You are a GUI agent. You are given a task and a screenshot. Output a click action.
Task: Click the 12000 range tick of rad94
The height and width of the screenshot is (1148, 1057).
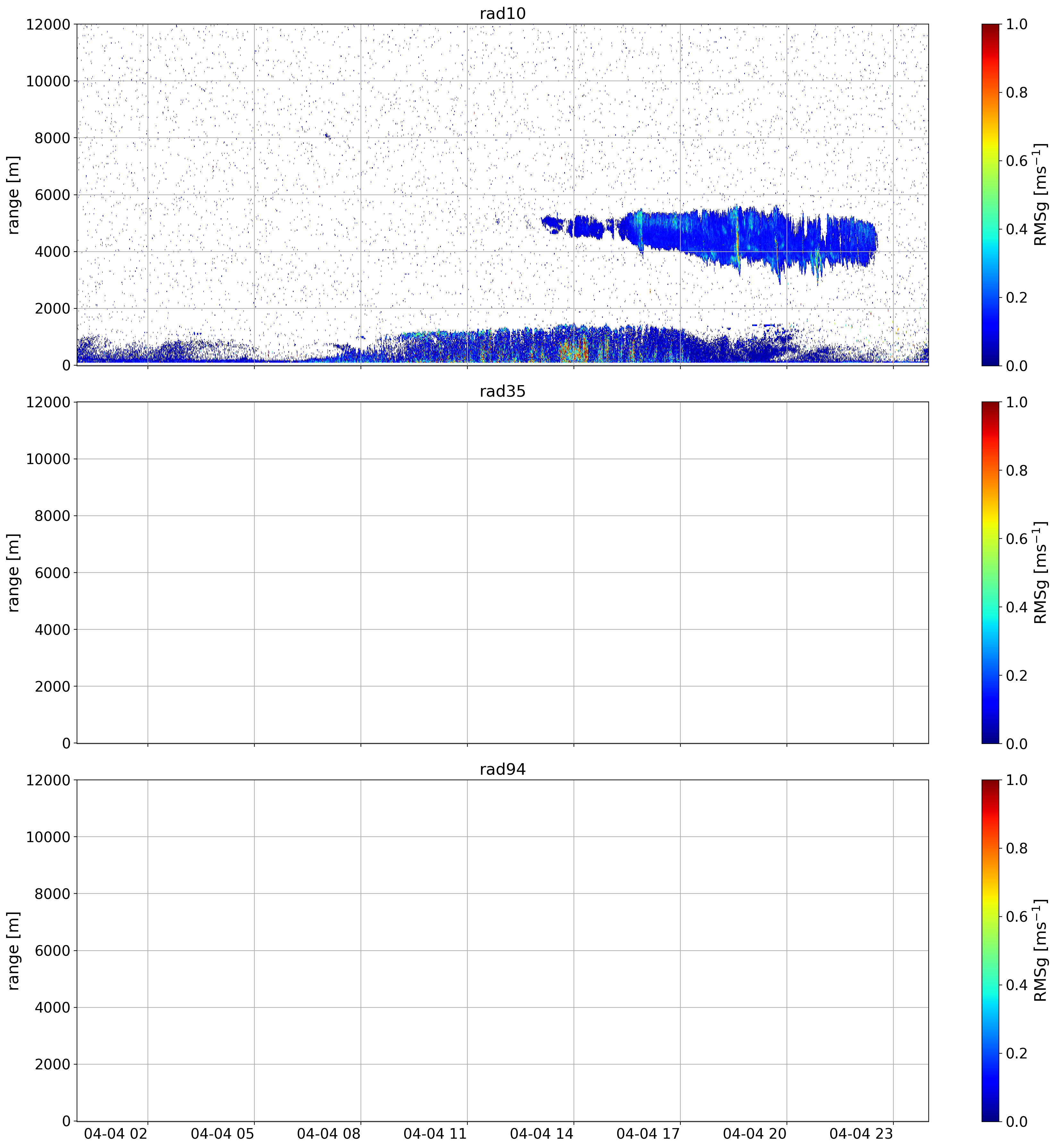(48, 781)
